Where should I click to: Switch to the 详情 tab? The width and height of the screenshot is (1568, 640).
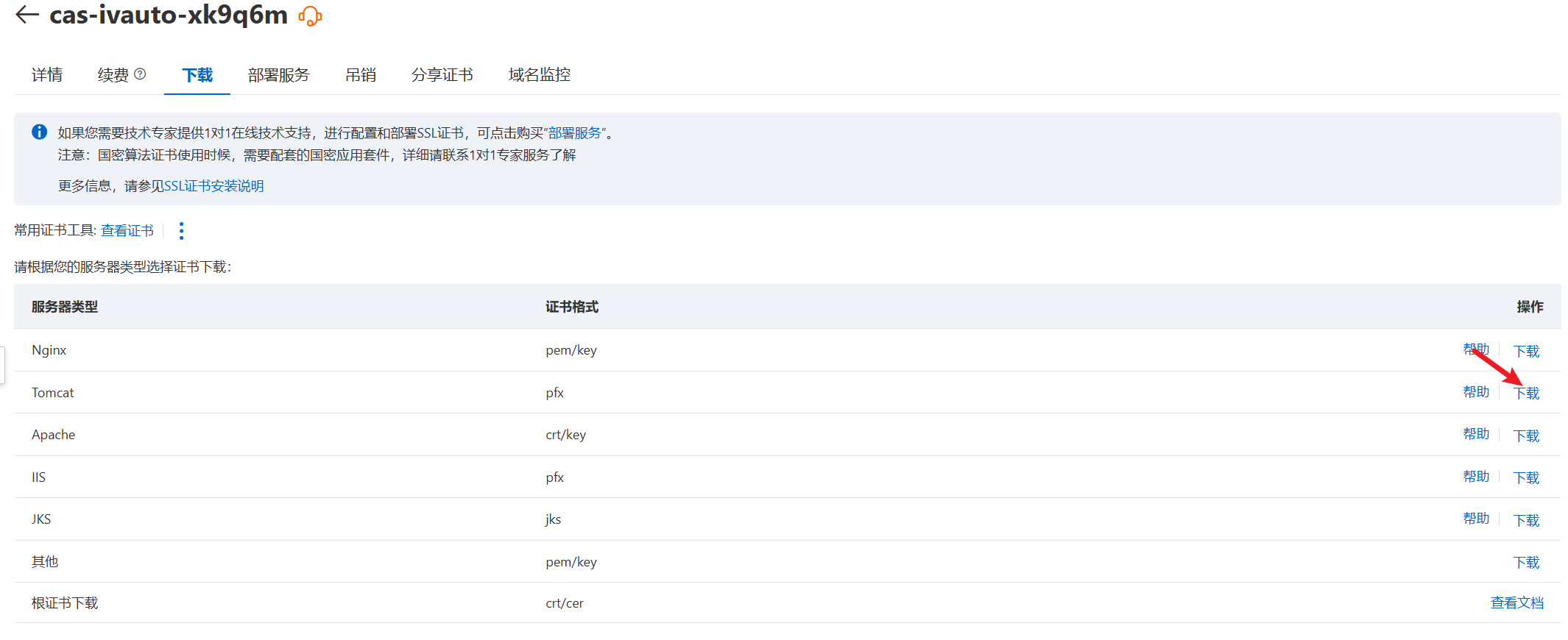(x=47, y=75)
